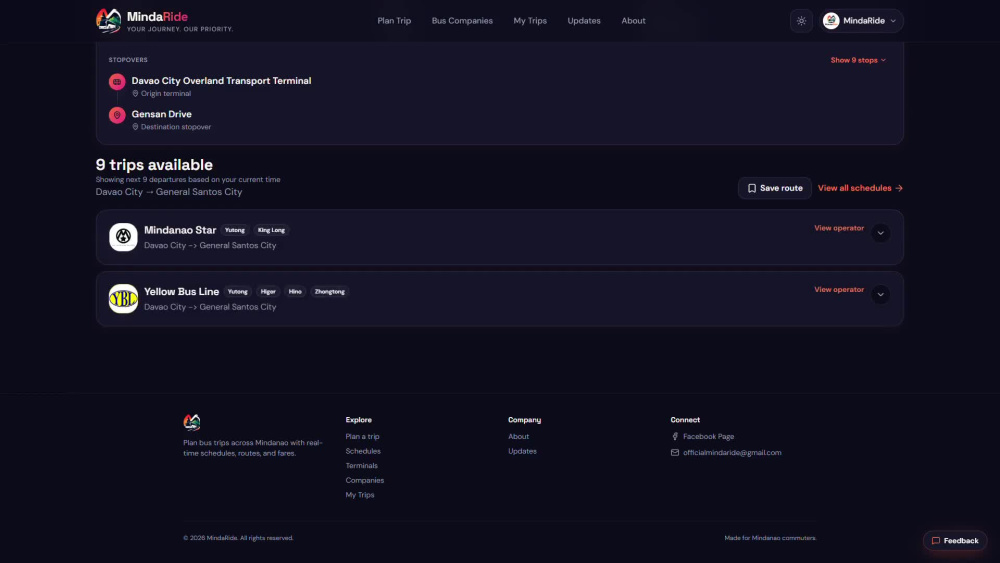Click the Mindanao Star operator name
The width and height of the screenshot is (1000, 563).
click(180, 230)
